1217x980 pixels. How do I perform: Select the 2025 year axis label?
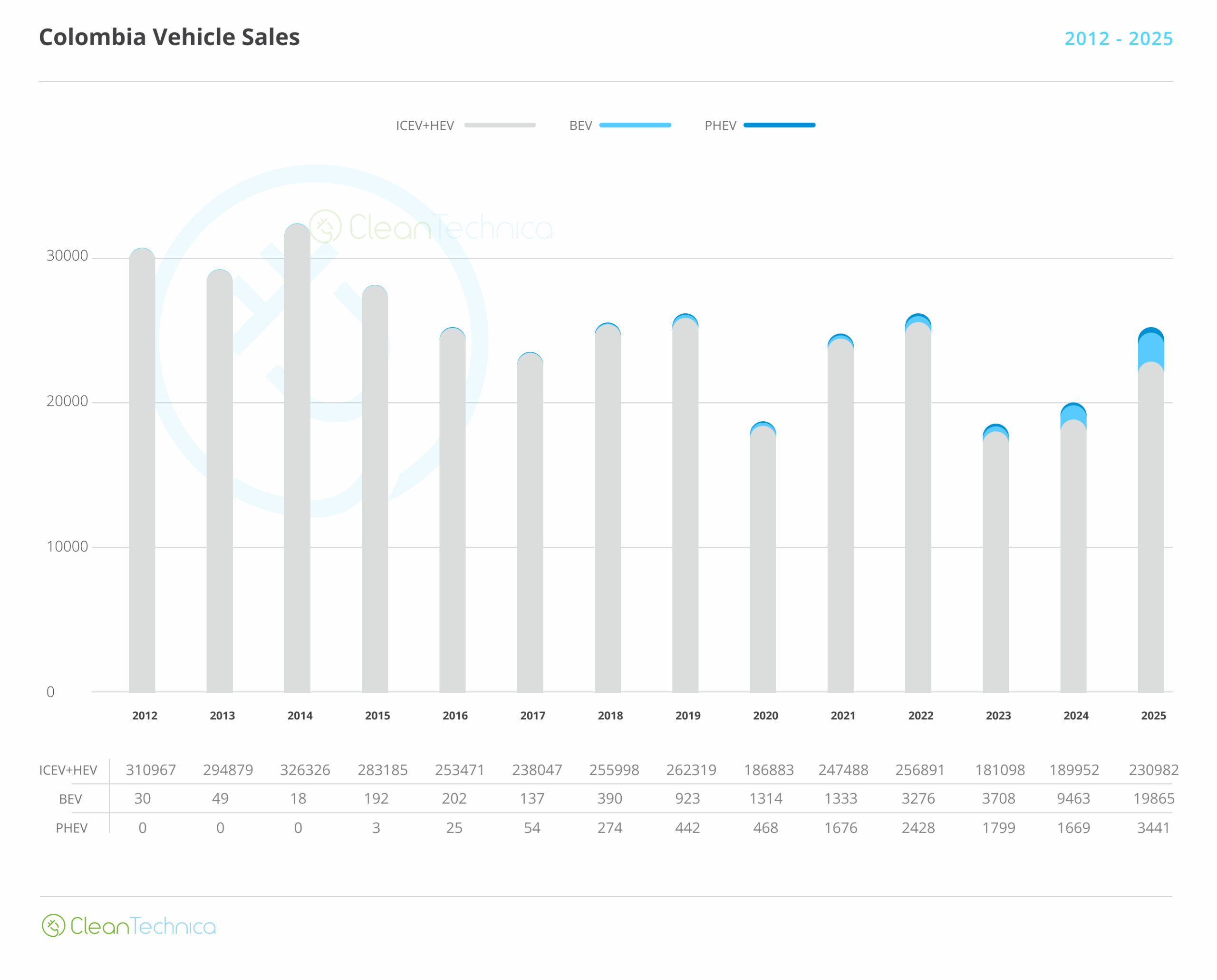1153,716
